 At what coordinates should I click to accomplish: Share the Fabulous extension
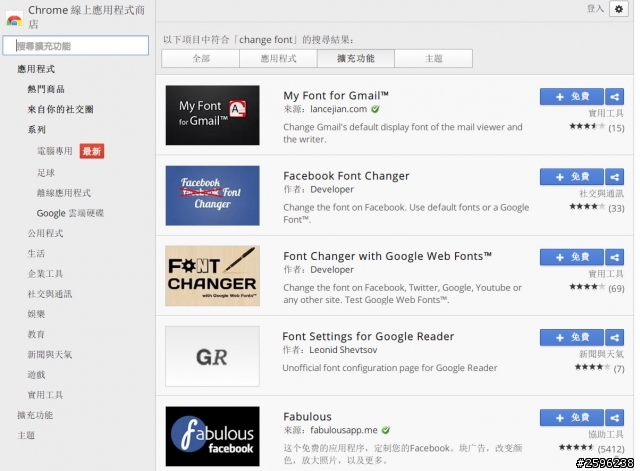[614, 418]
